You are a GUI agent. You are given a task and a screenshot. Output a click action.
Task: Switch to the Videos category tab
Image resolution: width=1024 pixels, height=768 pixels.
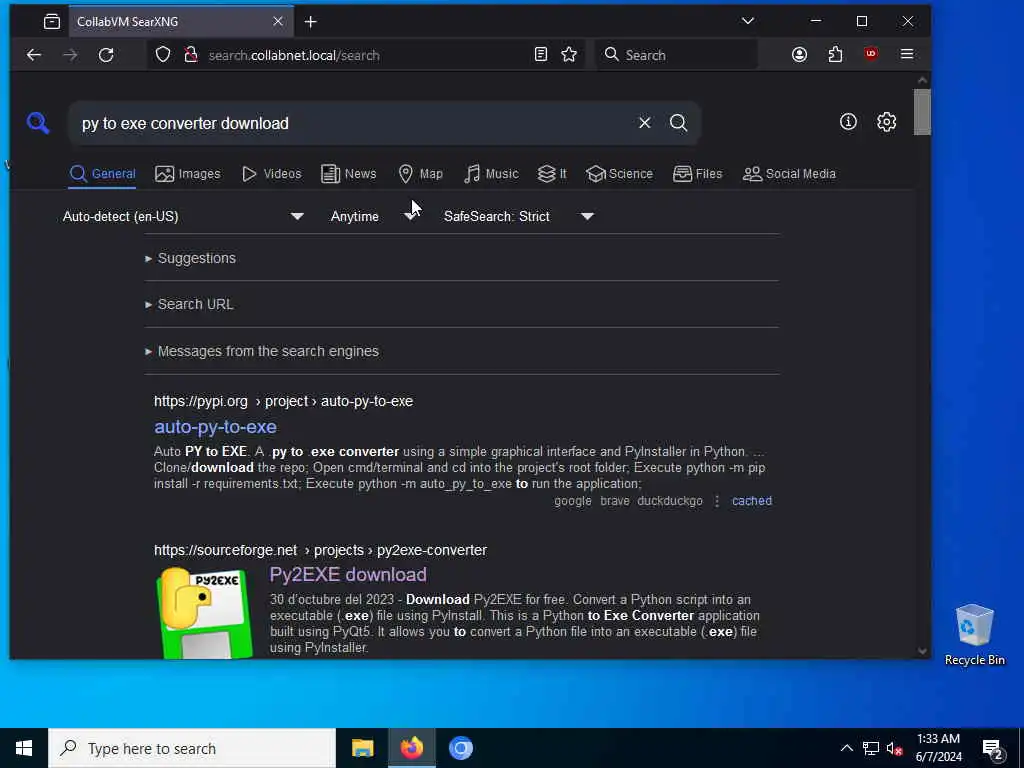[271, 174]
